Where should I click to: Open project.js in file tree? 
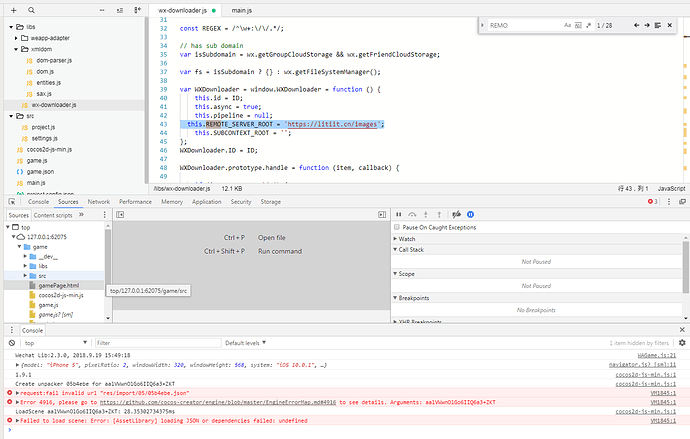[x=43, y=127]
